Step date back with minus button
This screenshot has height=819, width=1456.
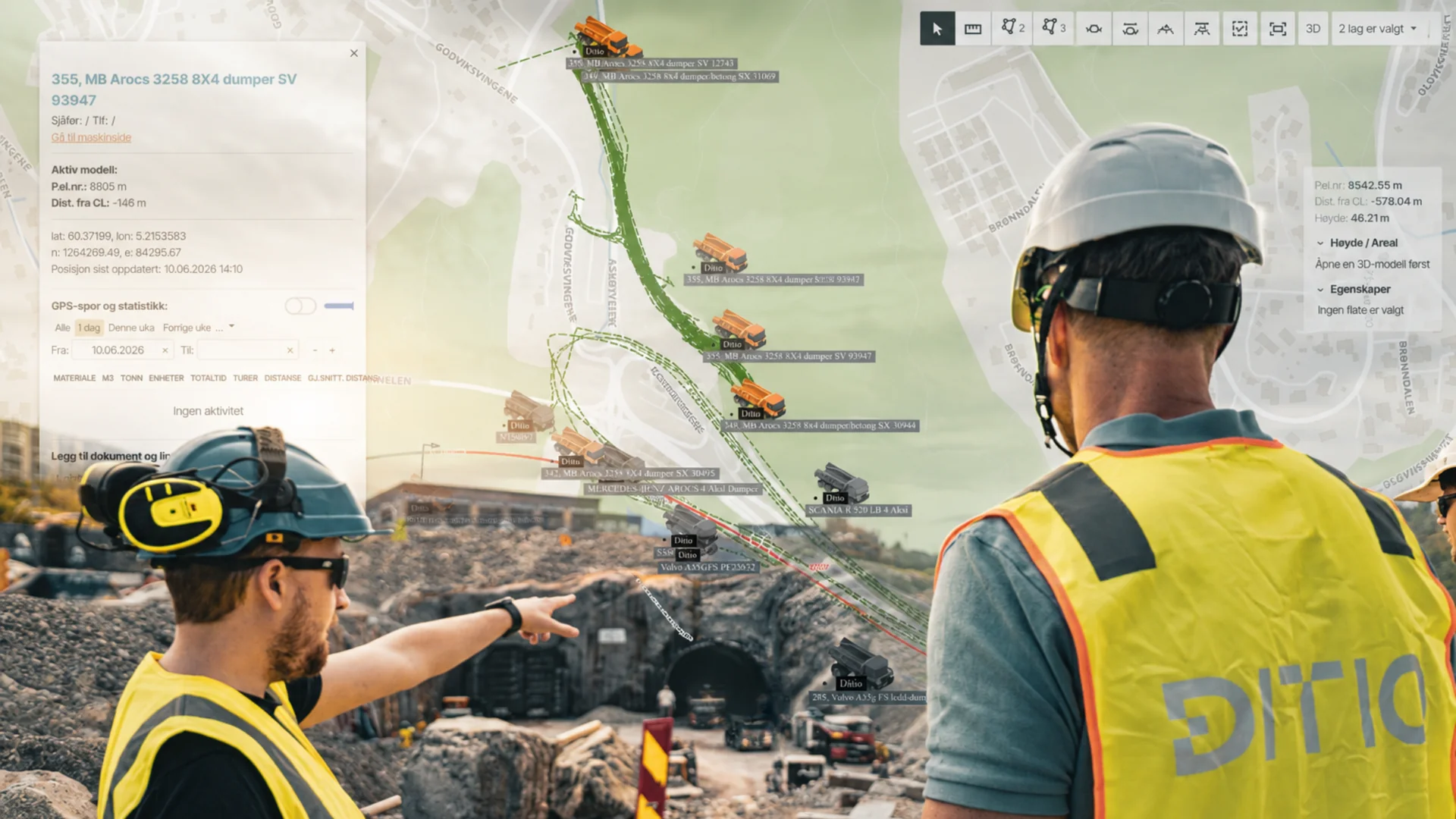click(315, 350)
